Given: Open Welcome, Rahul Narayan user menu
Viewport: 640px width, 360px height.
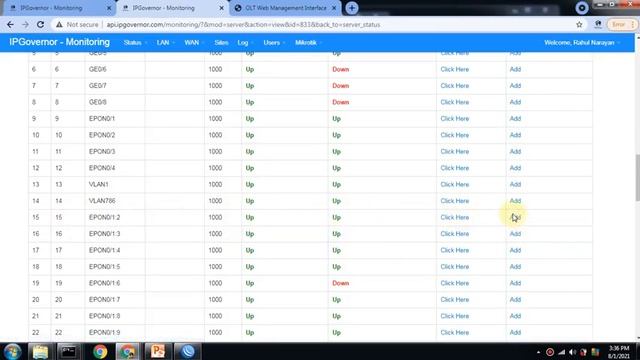Looking at the screenshot, I should [582, 42].
